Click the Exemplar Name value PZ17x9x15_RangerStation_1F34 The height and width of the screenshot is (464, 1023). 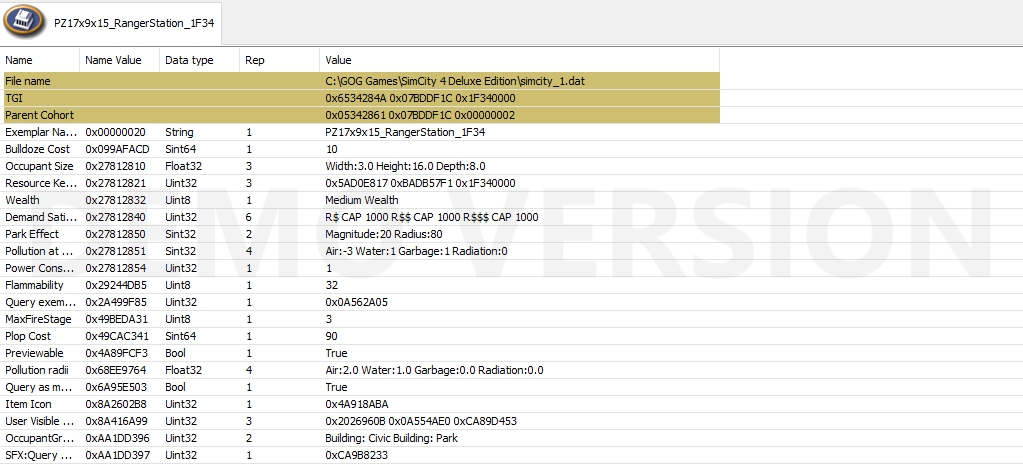(x=405, y=132)
